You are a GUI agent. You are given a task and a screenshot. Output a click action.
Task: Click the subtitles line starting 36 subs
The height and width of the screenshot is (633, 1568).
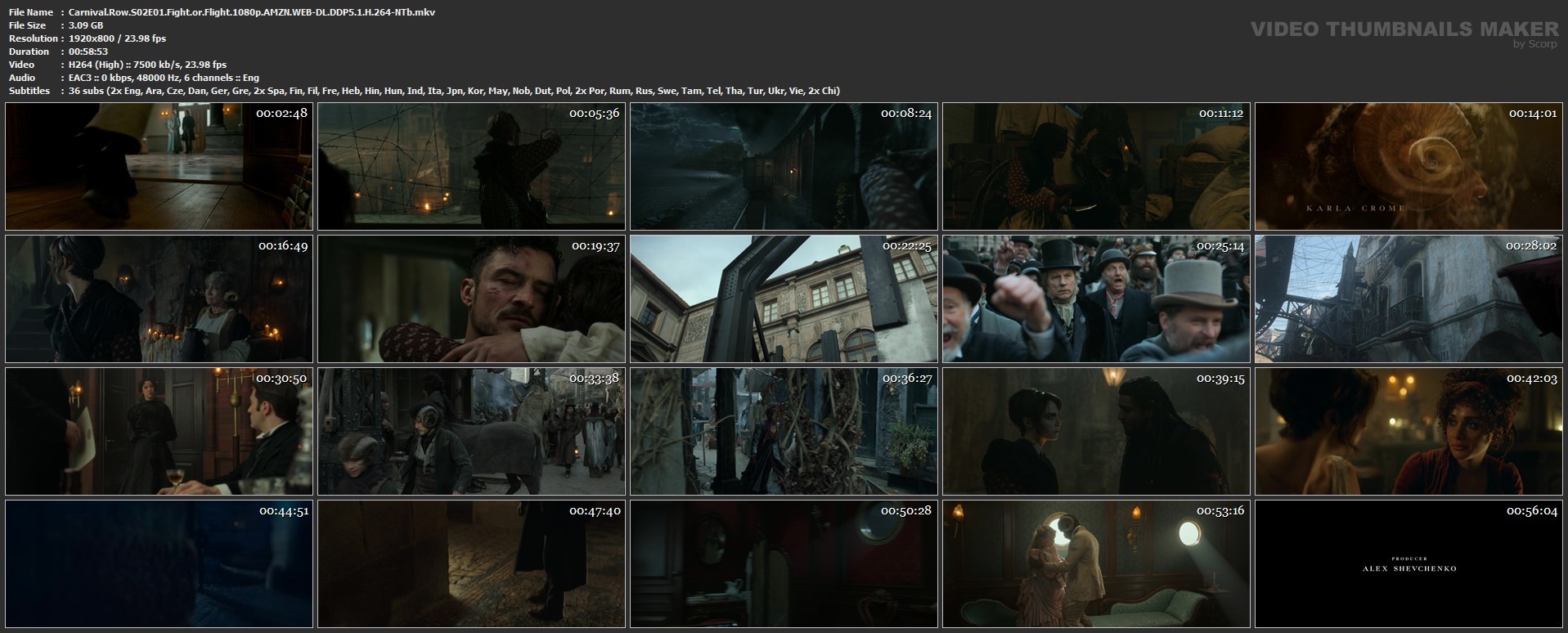point(455,91)
